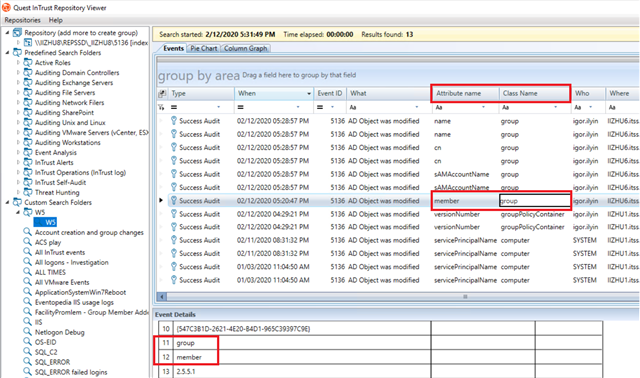Sort by the What column header

click(389, 93)
